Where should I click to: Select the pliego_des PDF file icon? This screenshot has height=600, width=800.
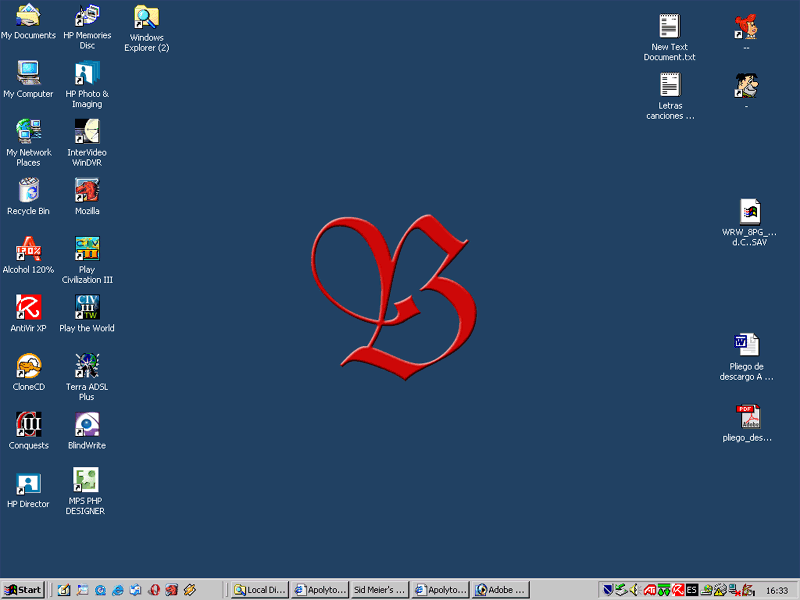(749, 417)
